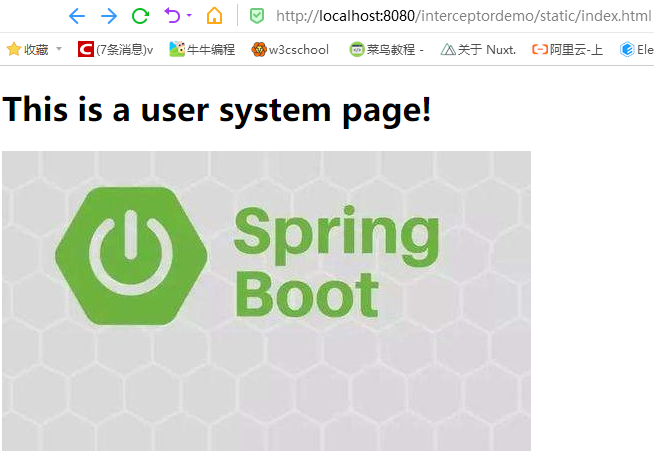
Task: Click the localhost URL address field
Action: coord(460,16)
